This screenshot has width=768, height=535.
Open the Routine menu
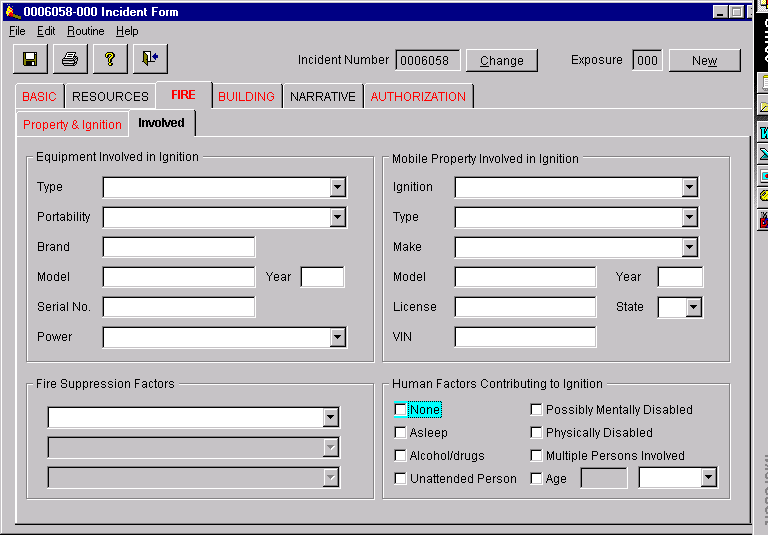(x=85, y=31)
